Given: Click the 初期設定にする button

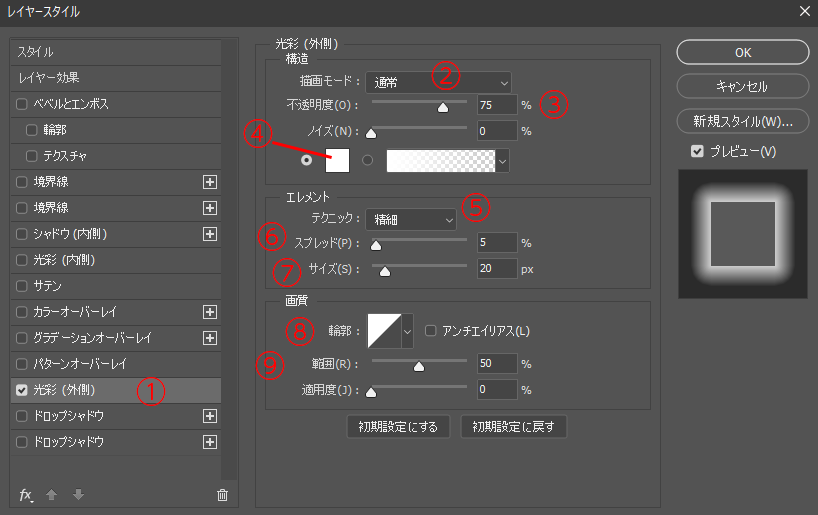Looking at the screenshot, I should [x=398, y=427].
